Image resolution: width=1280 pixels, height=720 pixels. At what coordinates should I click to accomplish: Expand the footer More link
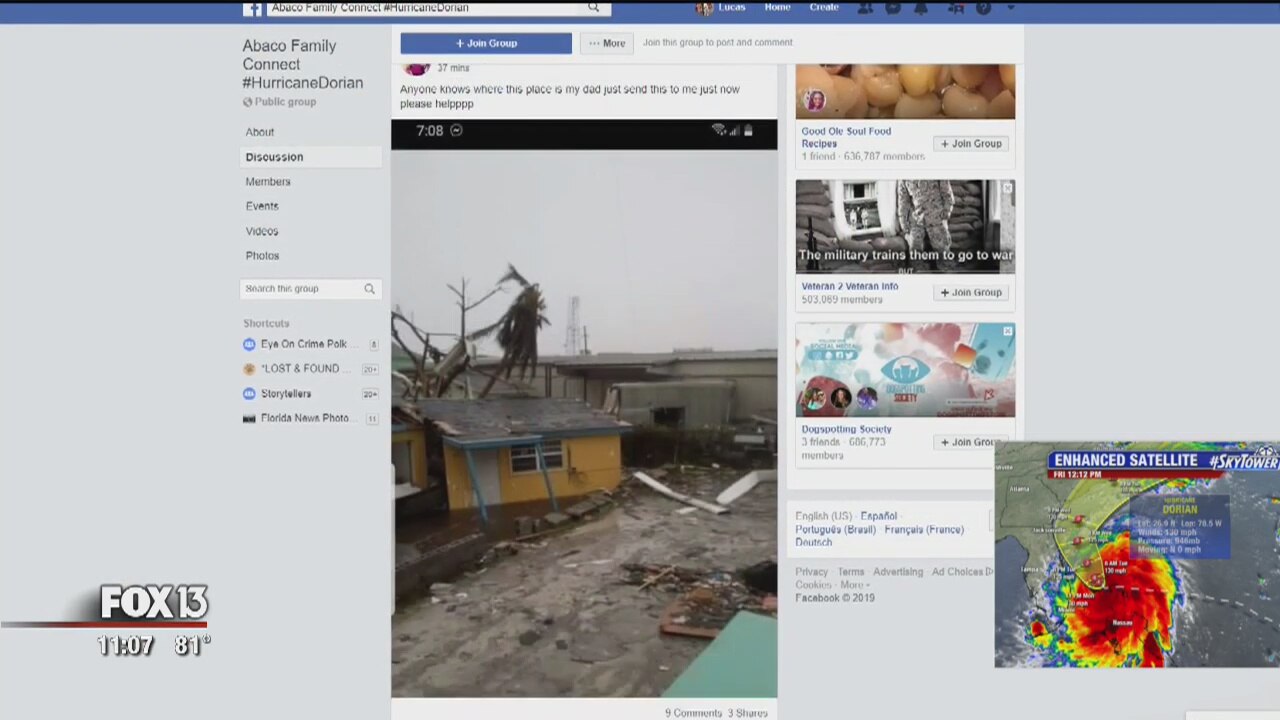pyautogui.click(x=854, y=585)
